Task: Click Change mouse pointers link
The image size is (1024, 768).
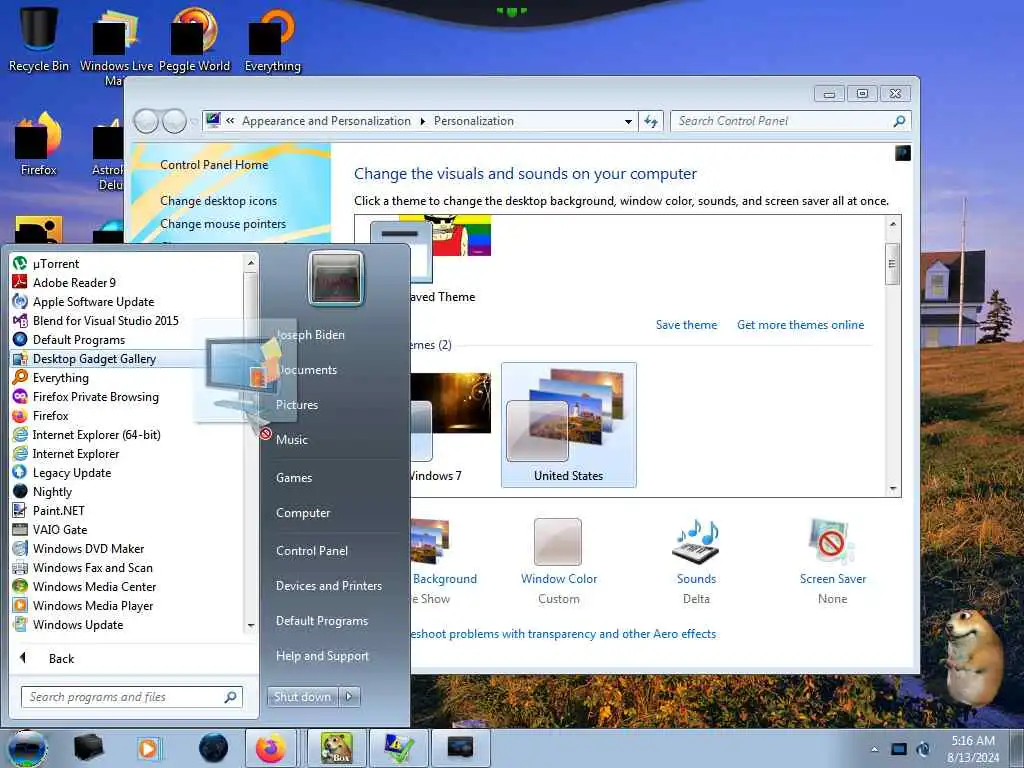Action: tap(223, 224)
